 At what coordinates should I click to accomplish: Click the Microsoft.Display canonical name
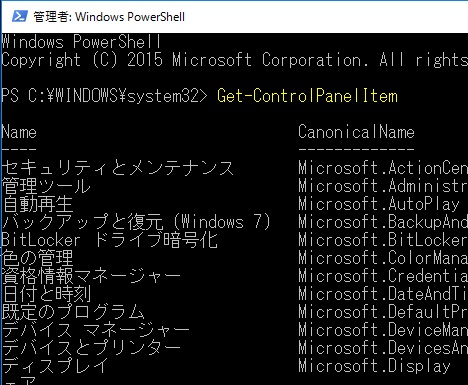[x=374, y=366]
